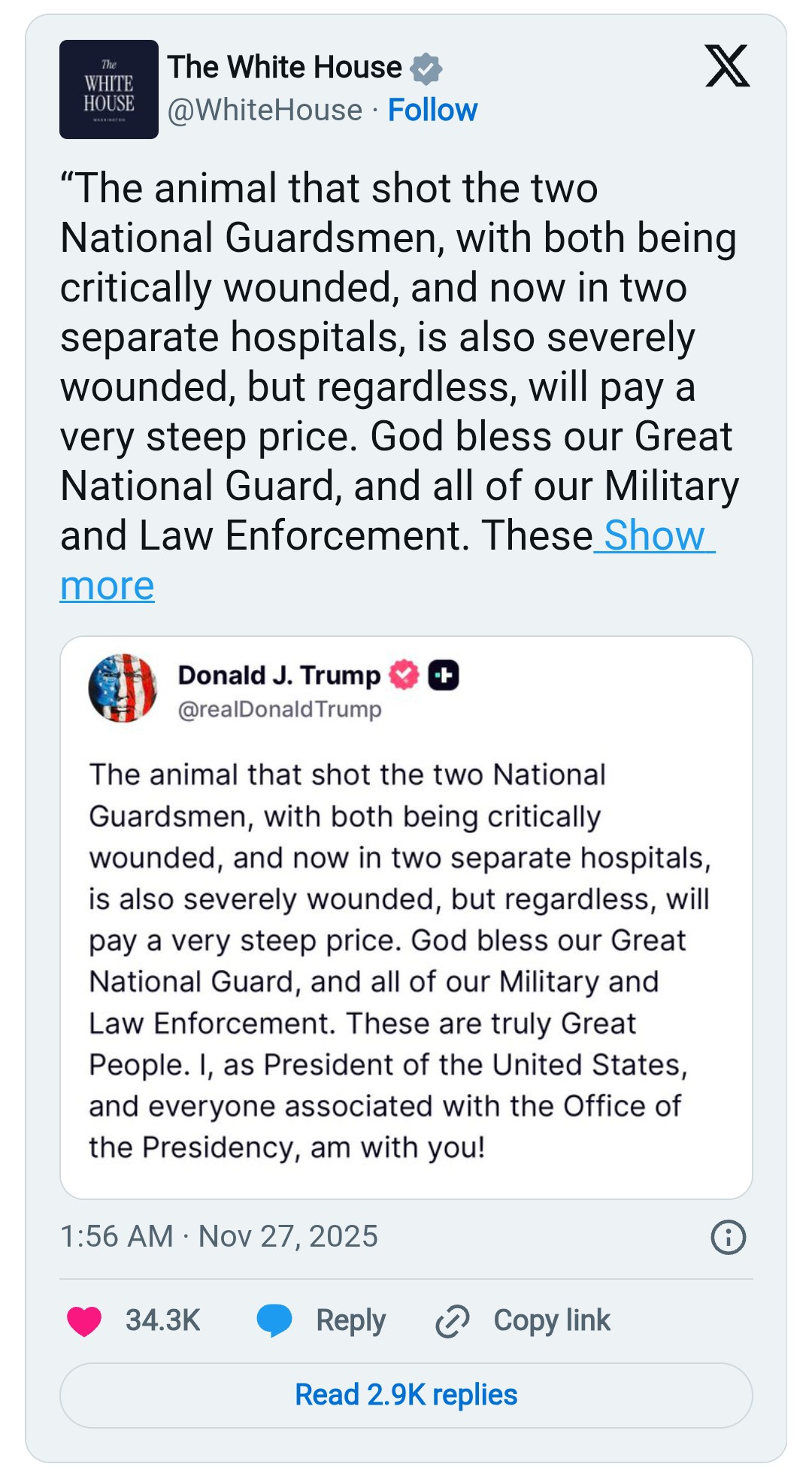
Task: Open the 1:56 AM Nov 27 timestamp
Action: 219,1237
